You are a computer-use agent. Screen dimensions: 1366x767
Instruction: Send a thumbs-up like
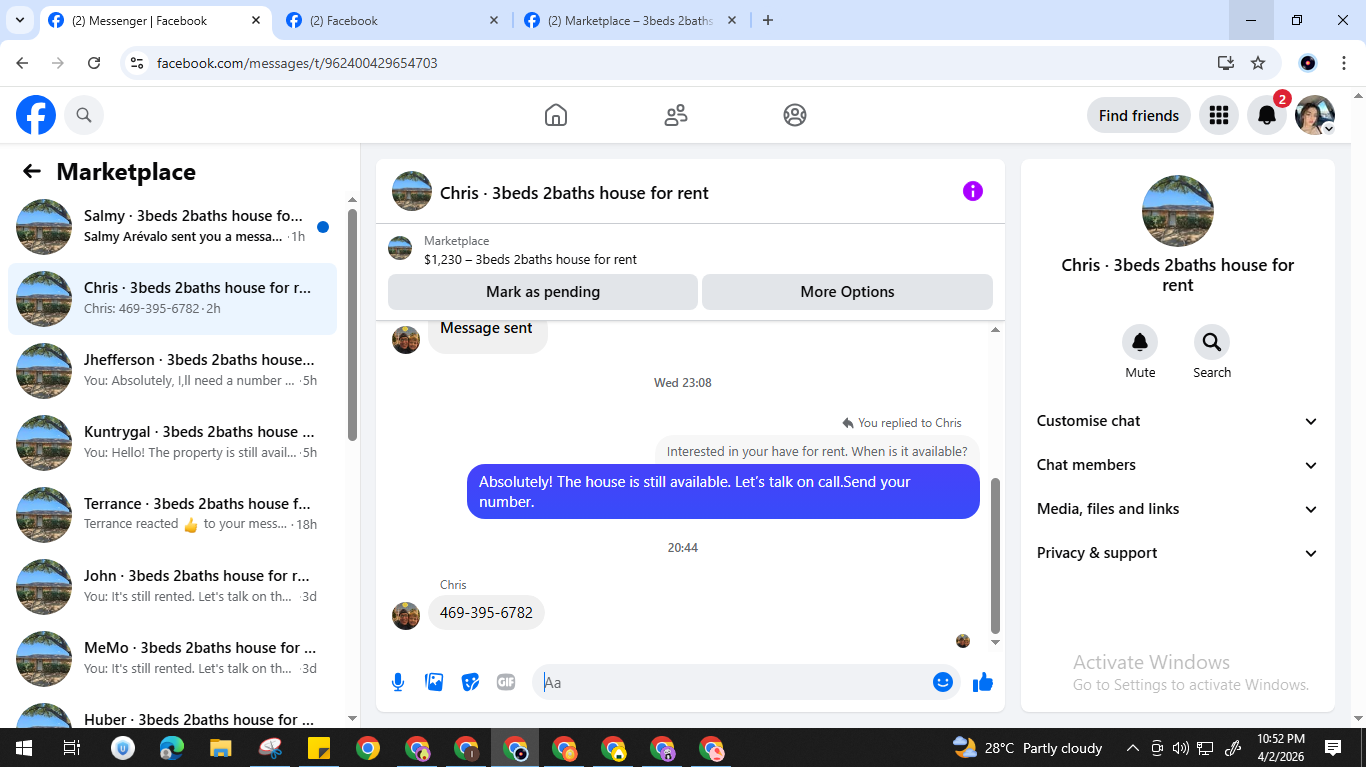983,682
